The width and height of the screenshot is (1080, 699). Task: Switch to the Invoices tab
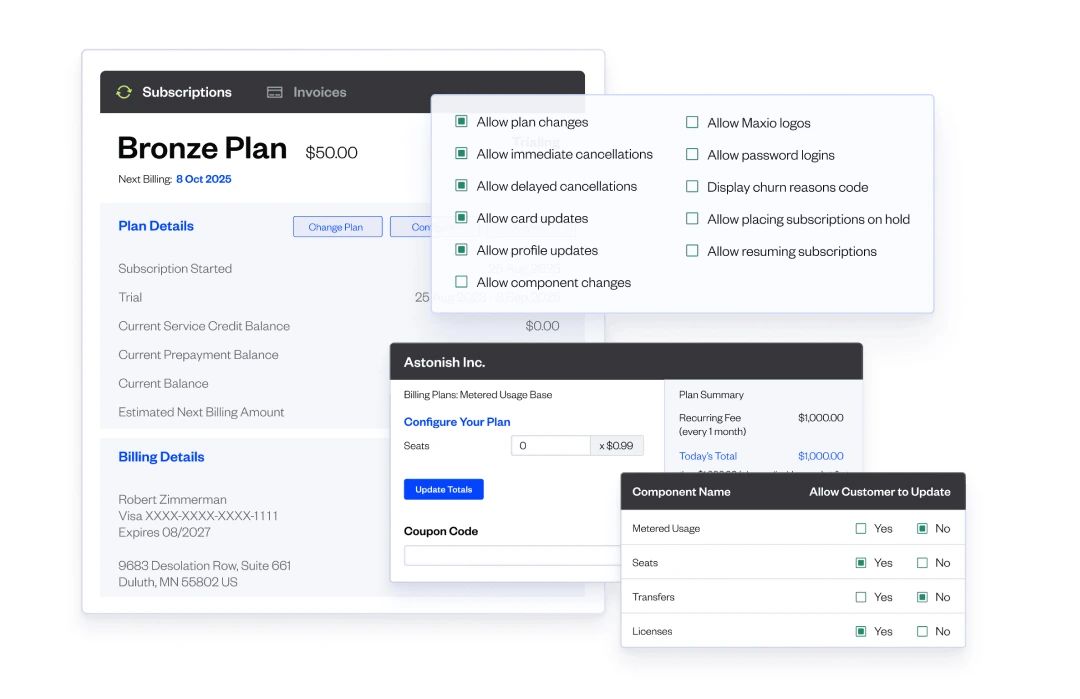click(x=317, y=92)
